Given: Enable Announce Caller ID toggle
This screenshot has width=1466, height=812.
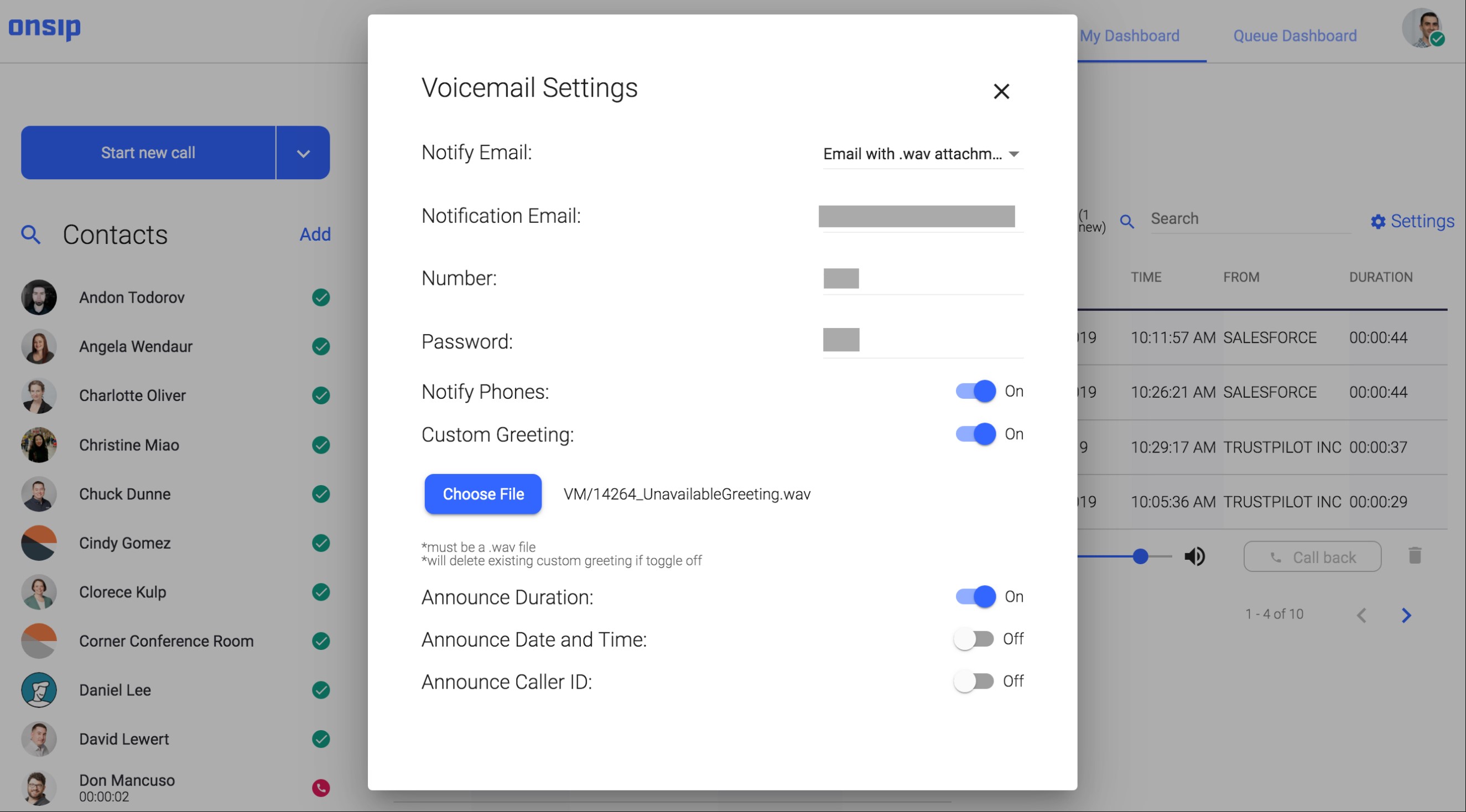Looking at the screenshot, I should pyautogui.click(x=974, y=681).
